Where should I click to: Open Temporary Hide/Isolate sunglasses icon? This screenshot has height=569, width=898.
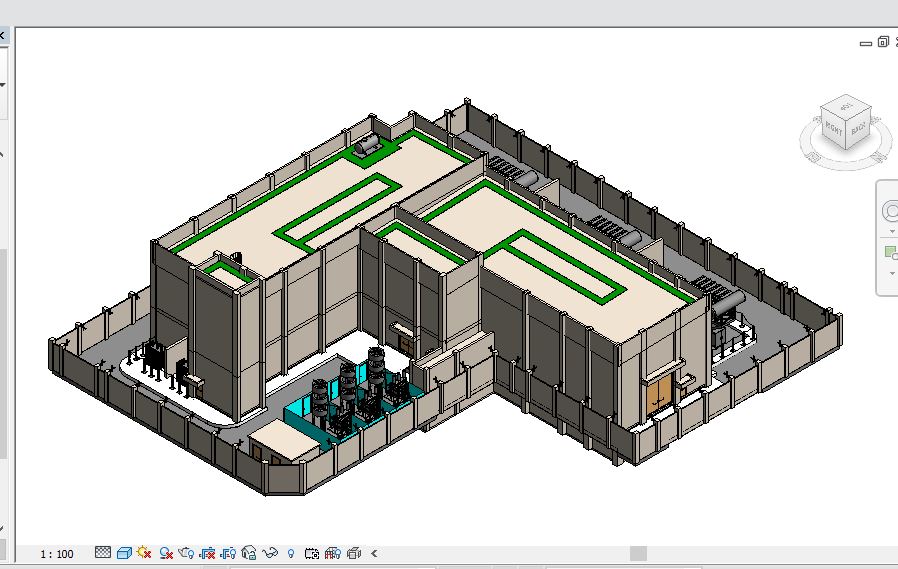(270, 553)
